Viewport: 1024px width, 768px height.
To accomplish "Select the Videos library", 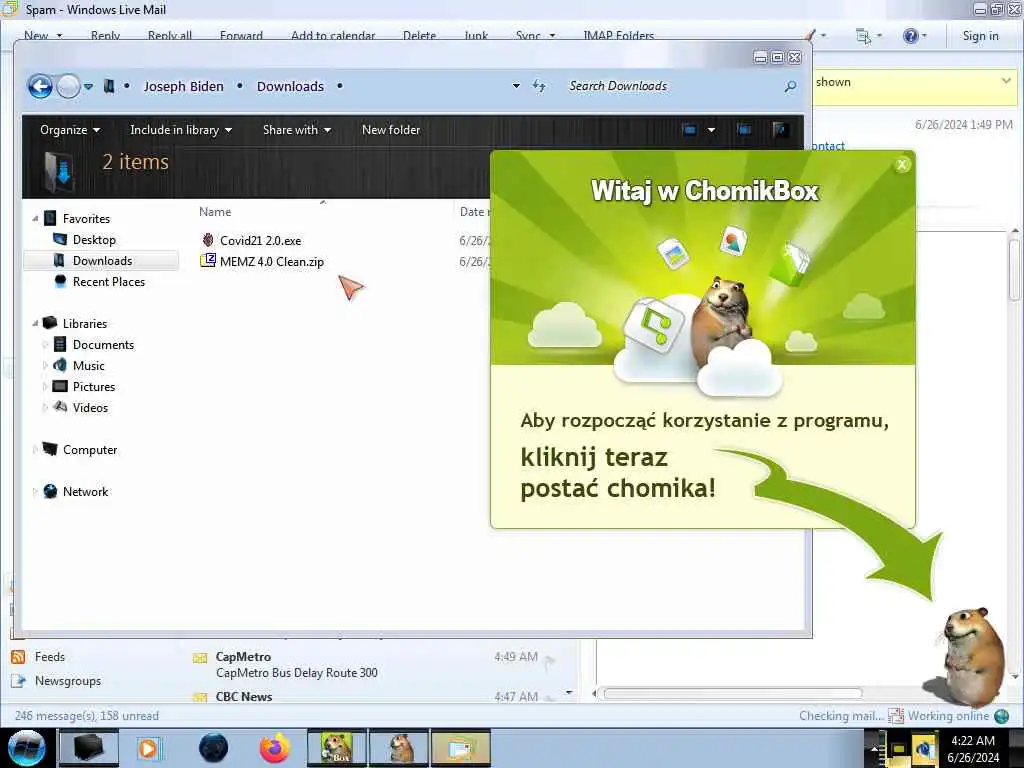I will (90, 408).
